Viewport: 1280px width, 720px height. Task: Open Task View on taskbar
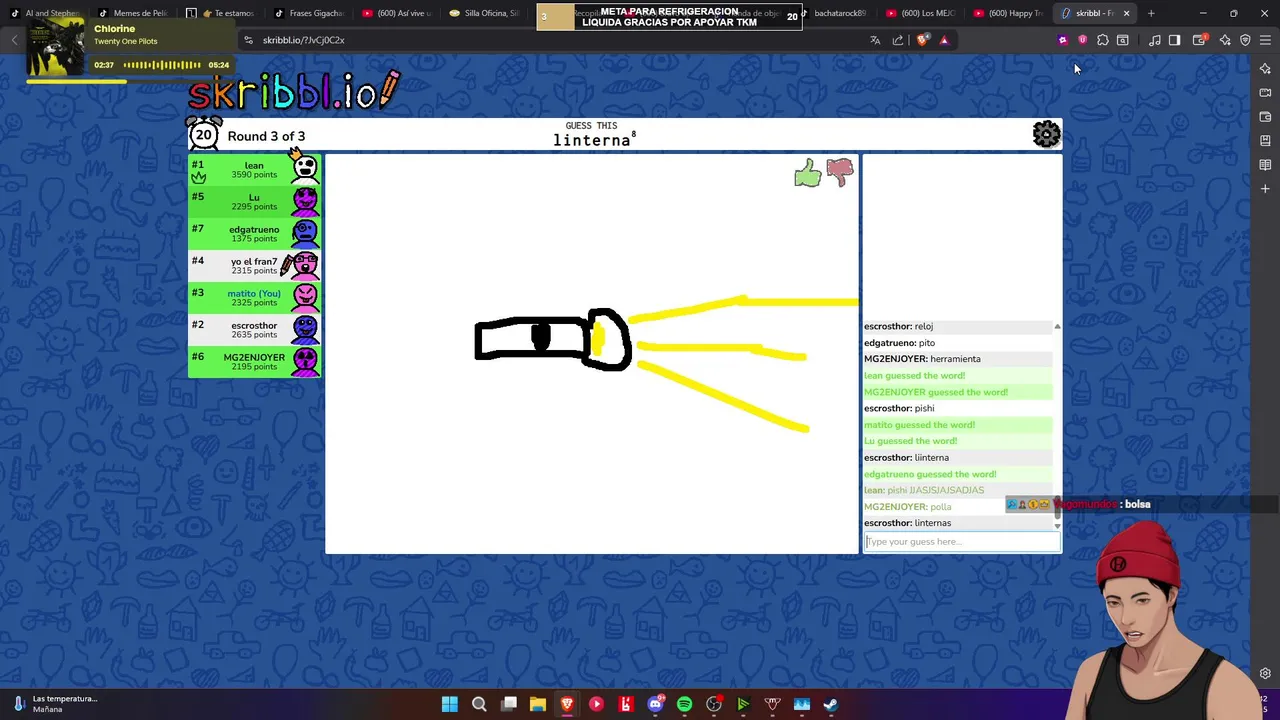pyautogui.click(x=508, y=704)
